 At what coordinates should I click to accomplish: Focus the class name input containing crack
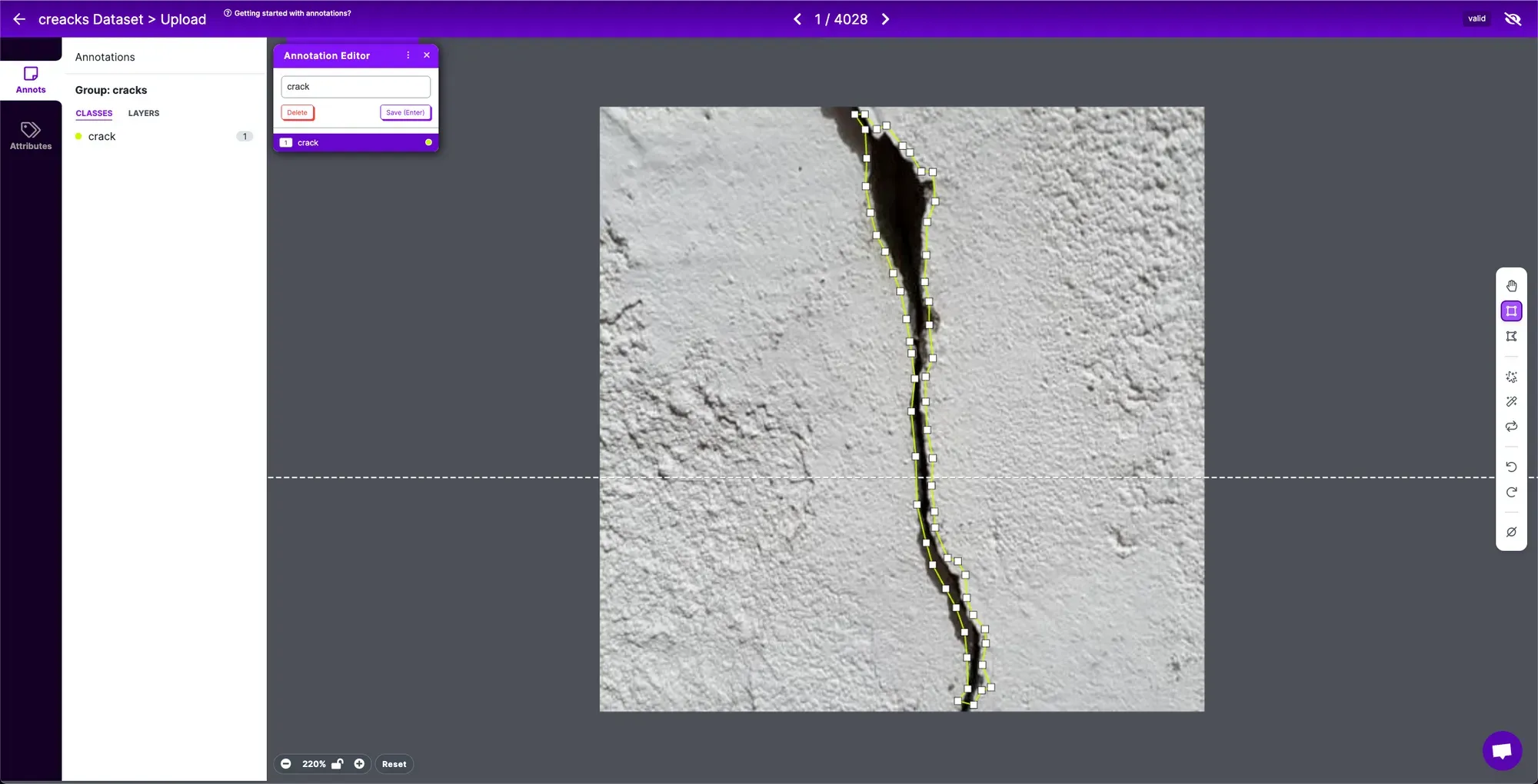(355, 87)
